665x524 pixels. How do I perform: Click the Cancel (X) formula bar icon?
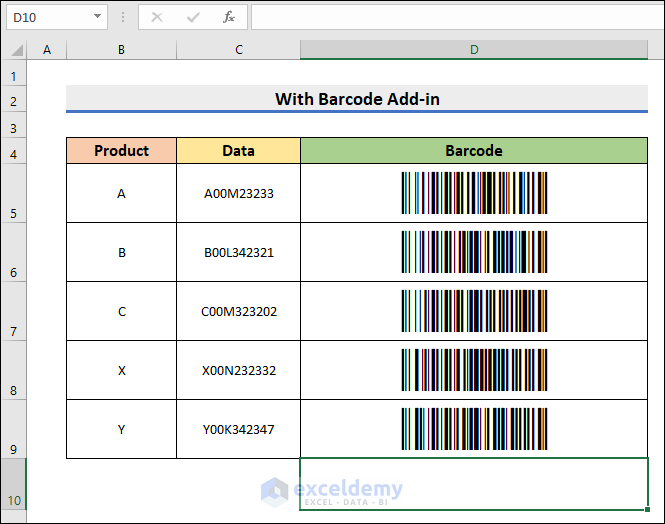tap(157, 17)
